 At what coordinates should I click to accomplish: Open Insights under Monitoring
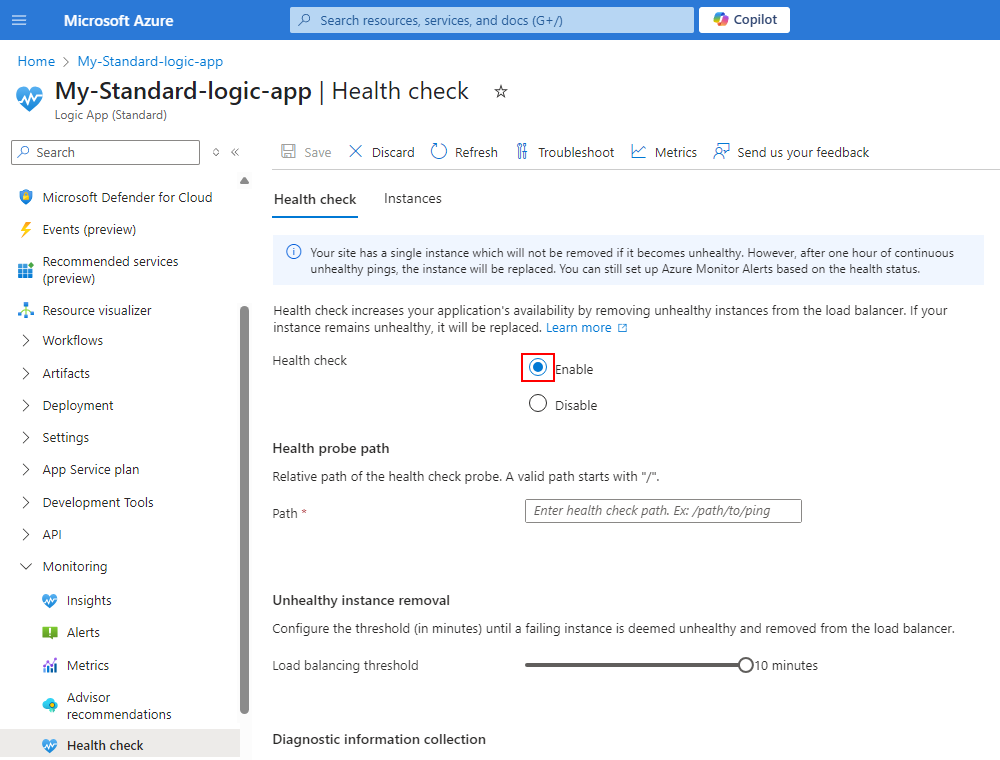click(89, 601)
